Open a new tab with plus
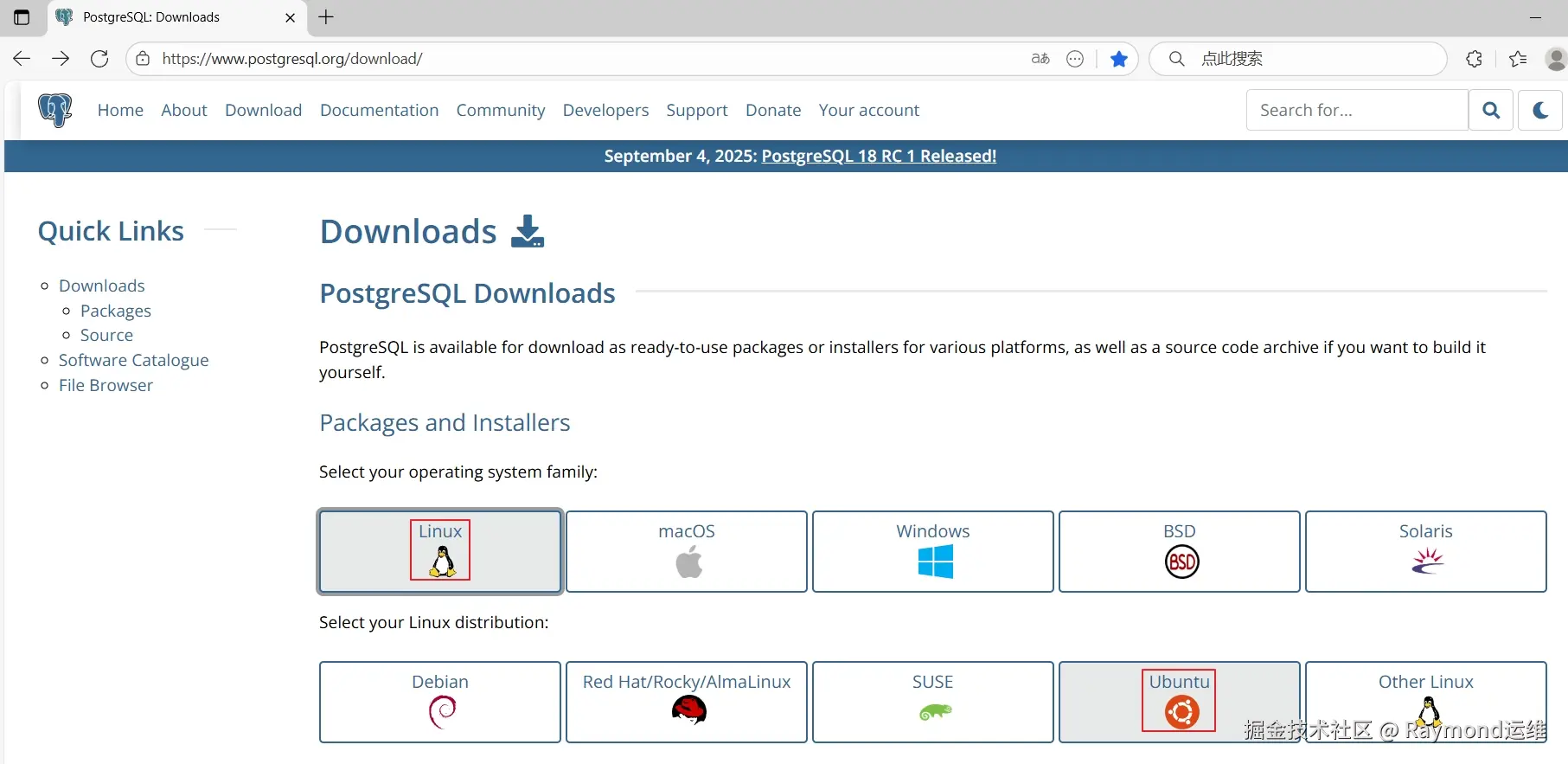The height and width of the screenshot is (764, 1568). pos(326,17)
